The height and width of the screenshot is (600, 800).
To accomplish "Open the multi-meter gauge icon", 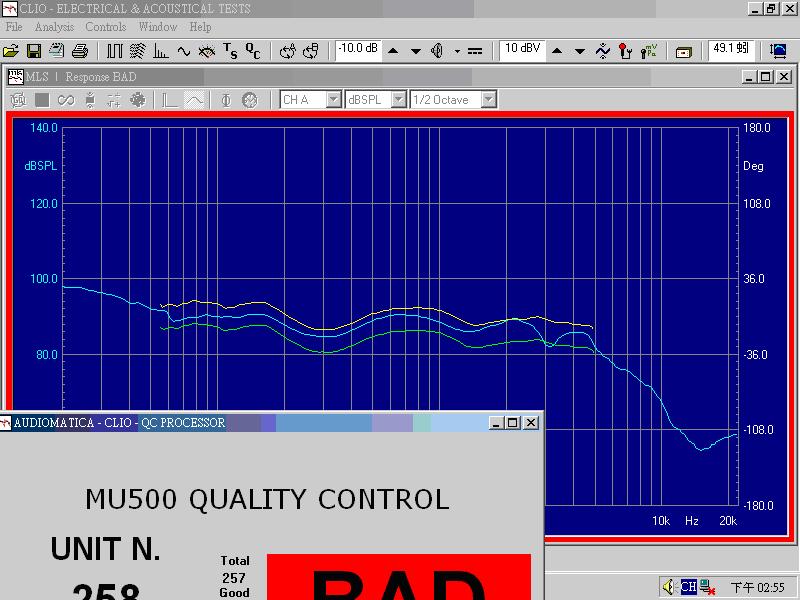I will (x=207, y=51).
